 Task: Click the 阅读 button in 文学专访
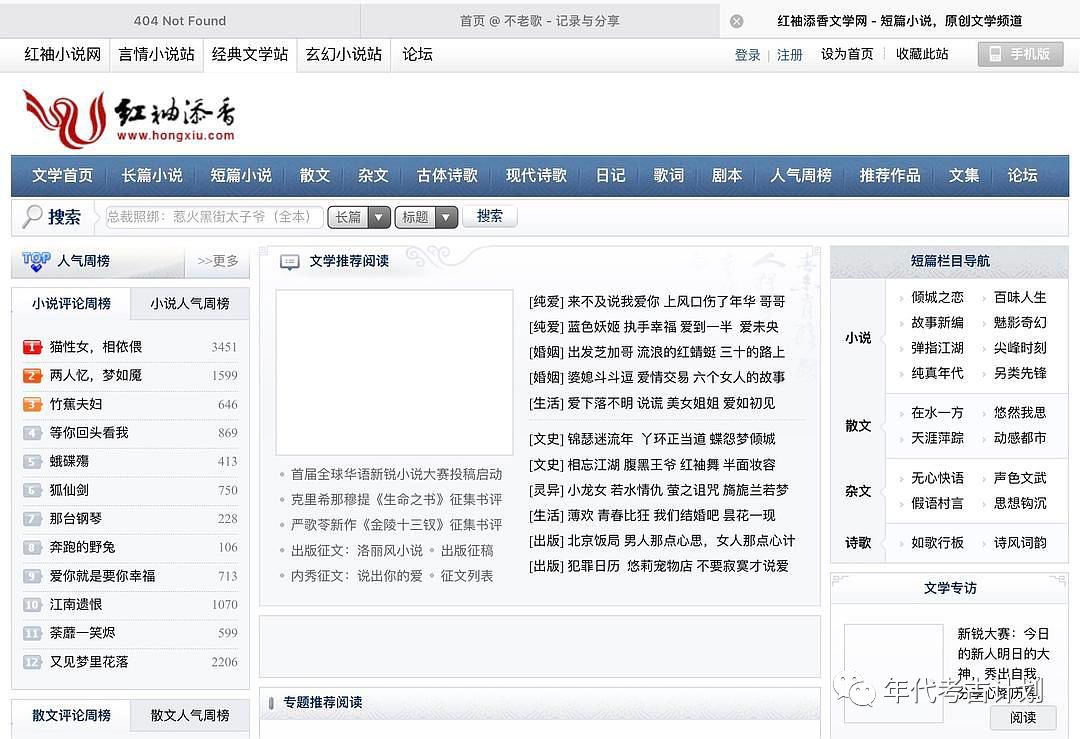coord(1022,717)
